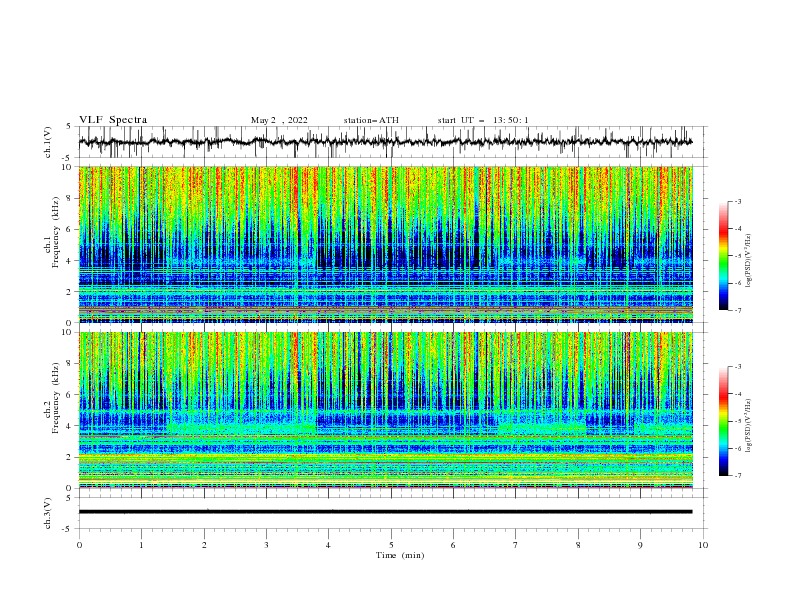Click the ch.2 "Frequency (kHz)" axis label
Screen dimensions: 792x612
pyautogui.click(x=56, y=398)
